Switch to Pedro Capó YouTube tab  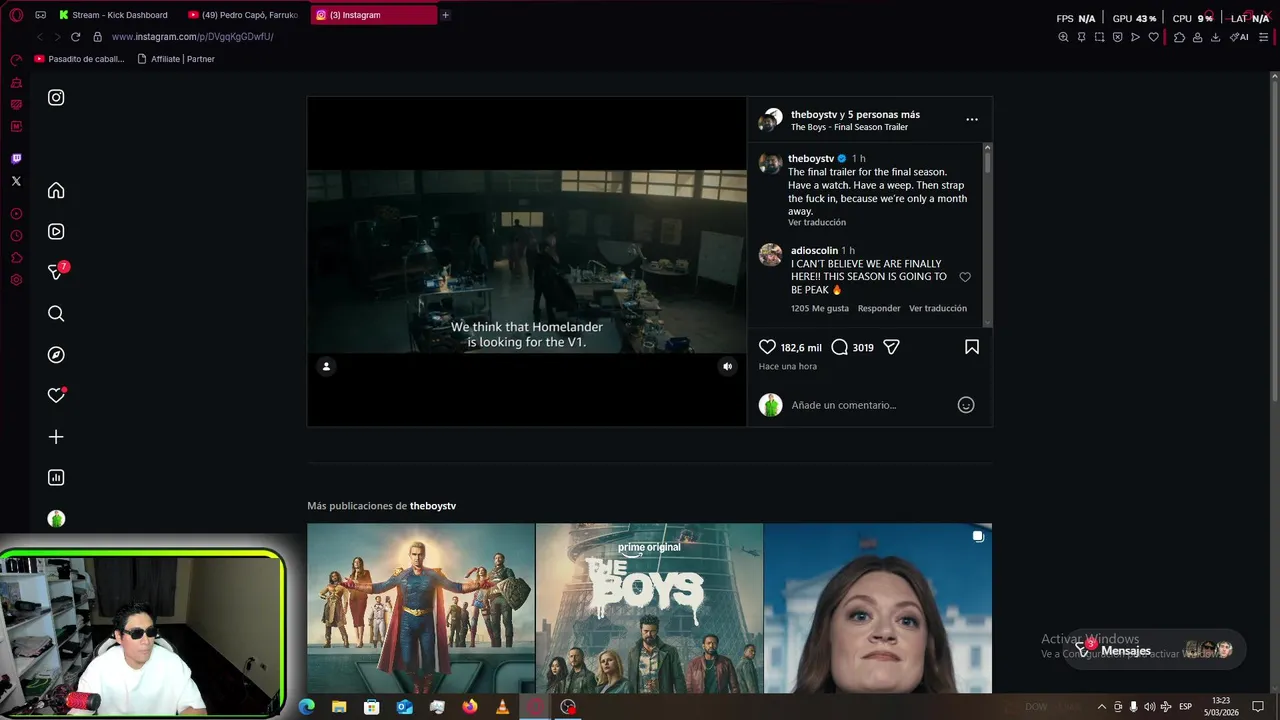[x=243, y=15]
